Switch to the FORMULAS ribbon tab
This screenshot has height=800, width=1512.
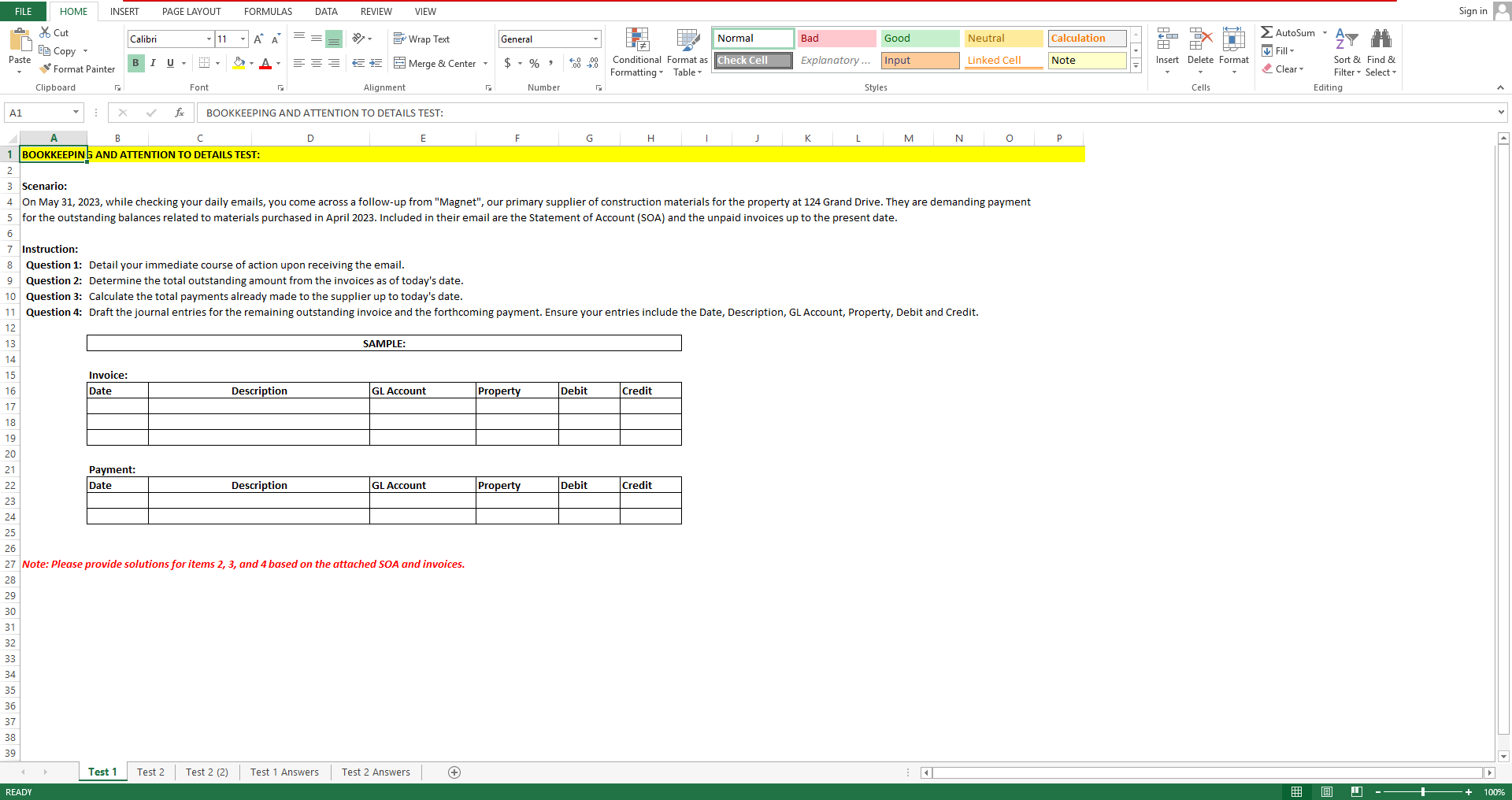pos(267,11)
